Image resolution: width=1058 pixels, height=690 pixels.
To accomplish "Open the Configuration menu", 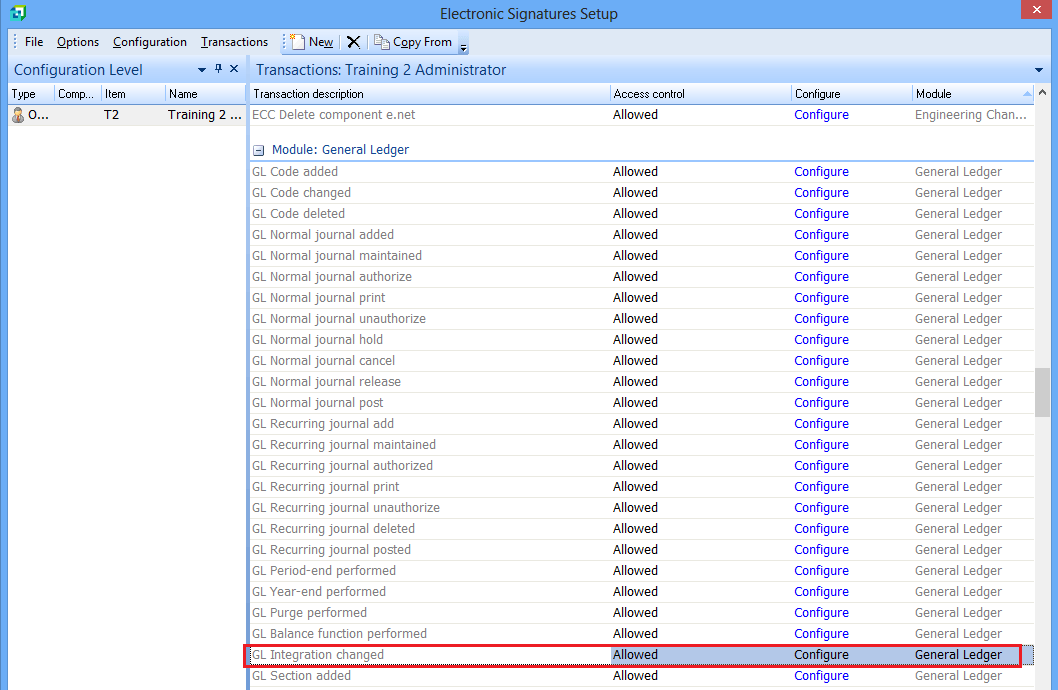I will (x=150, y=42).
